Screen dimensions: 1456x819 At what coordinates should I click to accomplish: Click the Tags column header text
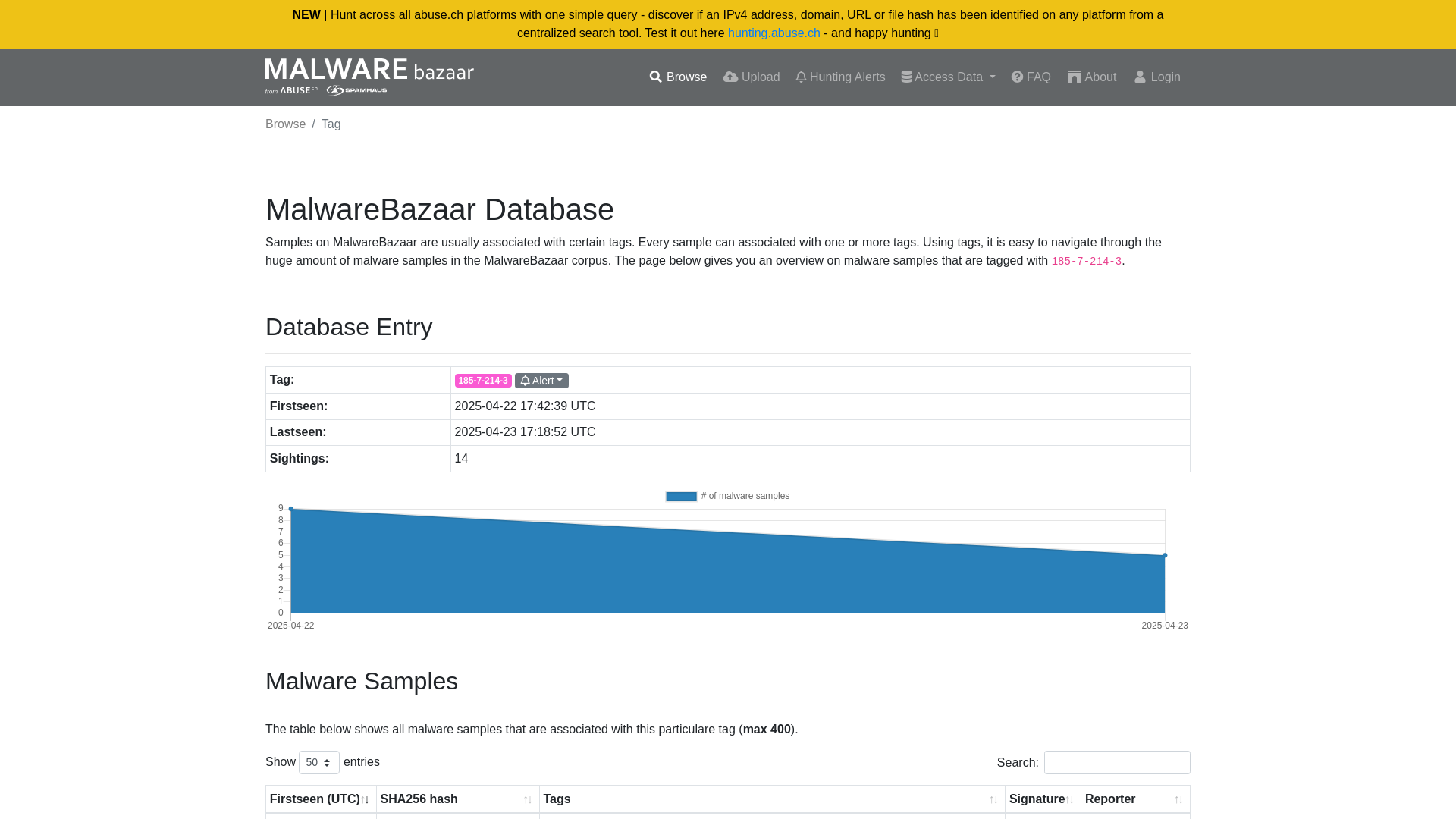point(557,799)
